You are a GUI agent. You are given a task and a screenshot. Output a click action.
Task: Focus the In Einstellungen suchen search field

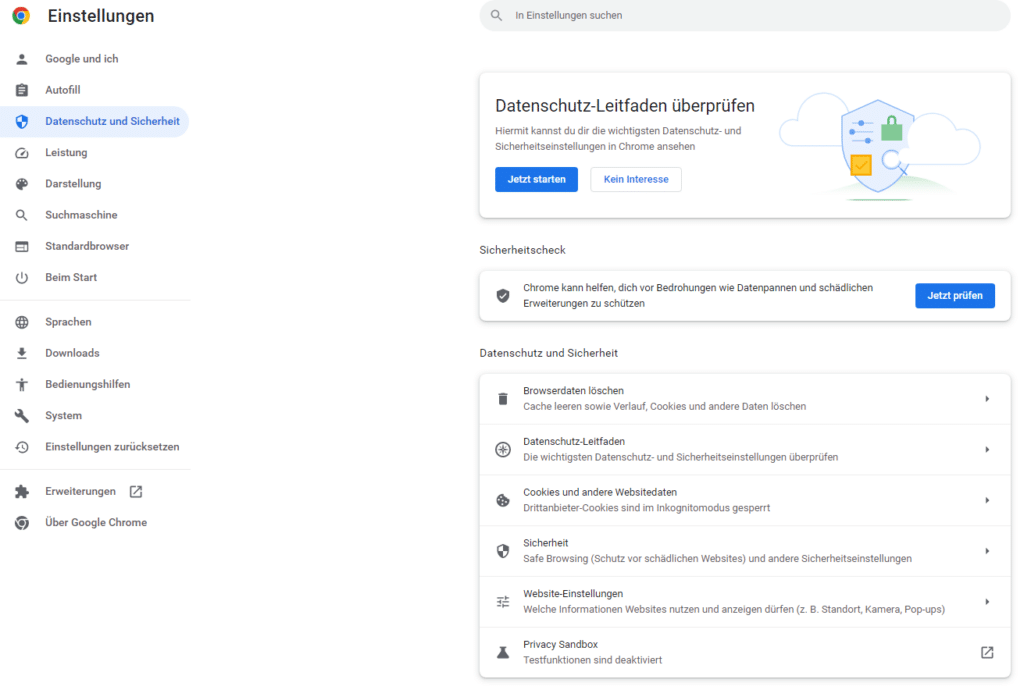click(744, 16)
